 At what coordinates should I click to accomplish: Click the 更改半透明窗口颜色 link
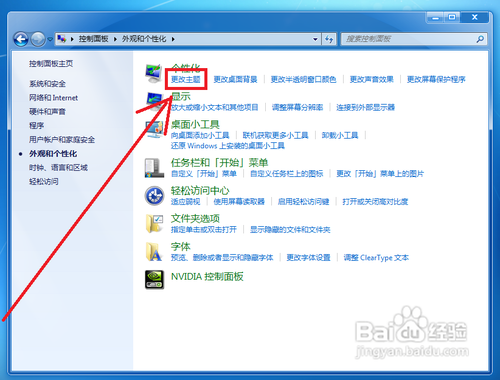[x=303, y=79]
